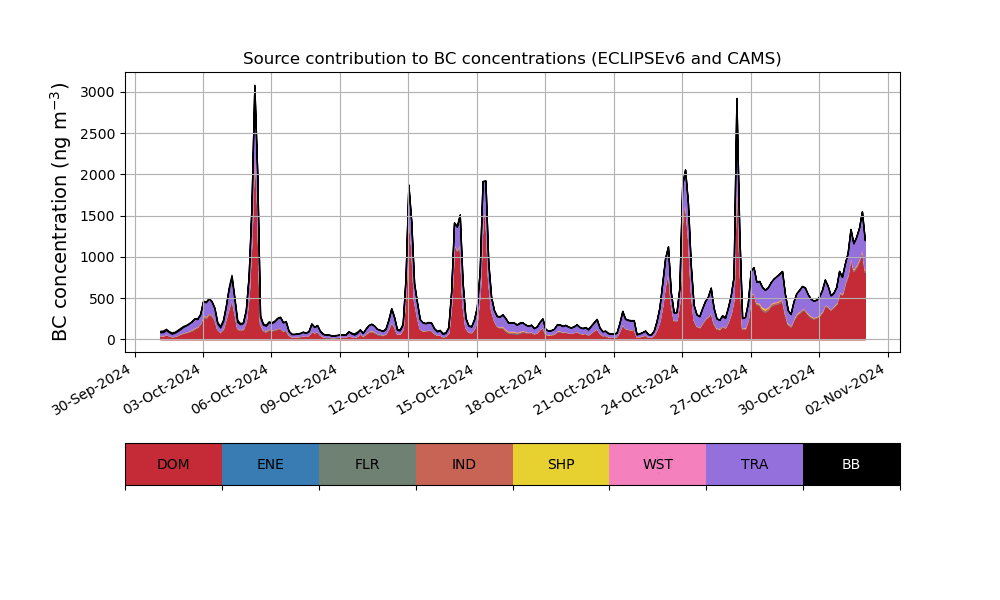
Task: Click the 06-Oct-2024 x-axis date label
Action: point(229,390)
